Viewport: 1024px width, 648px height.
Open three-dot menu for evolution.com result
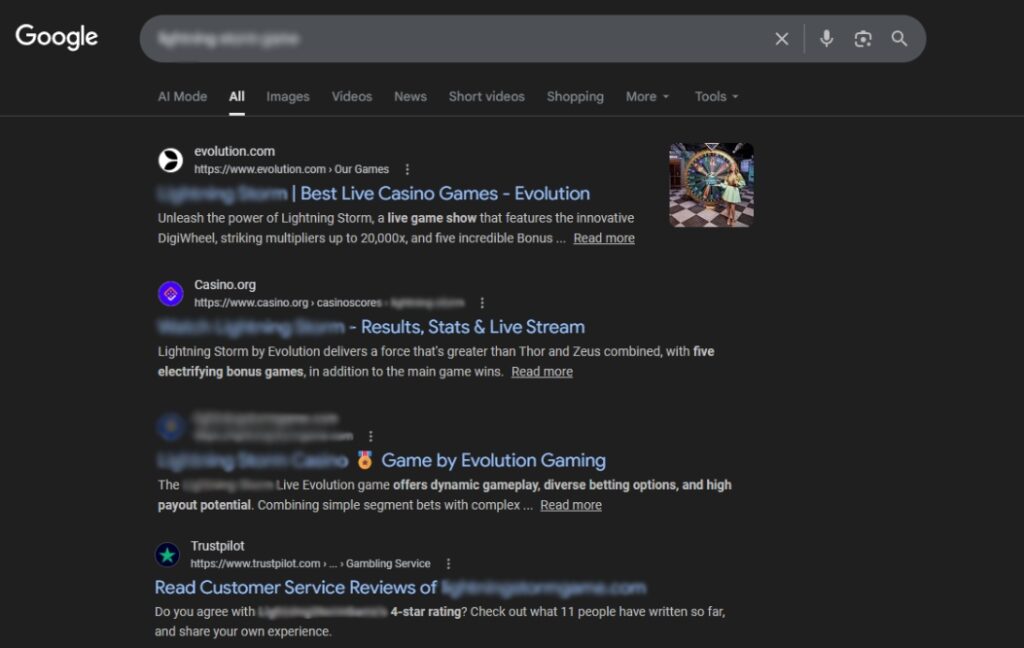click(x=407, y=169)
